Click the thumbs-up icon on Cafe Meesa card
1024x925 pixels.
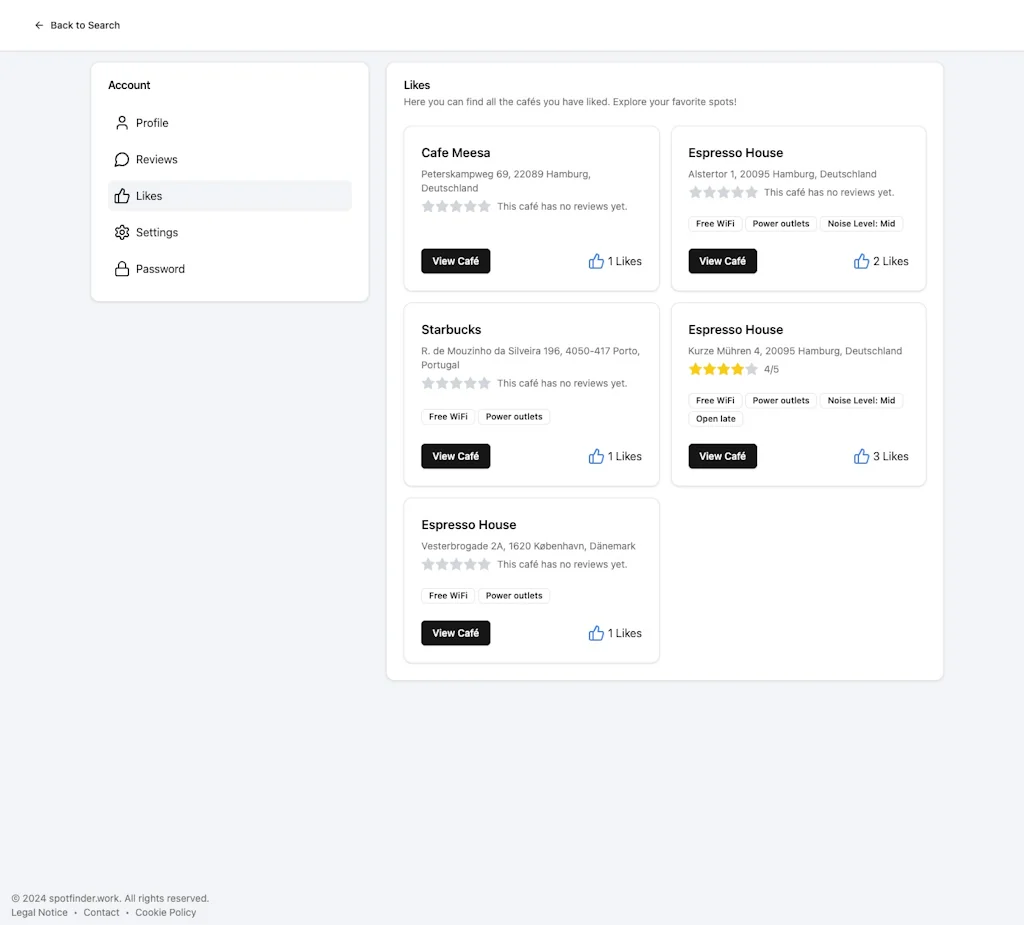(596, 261)
